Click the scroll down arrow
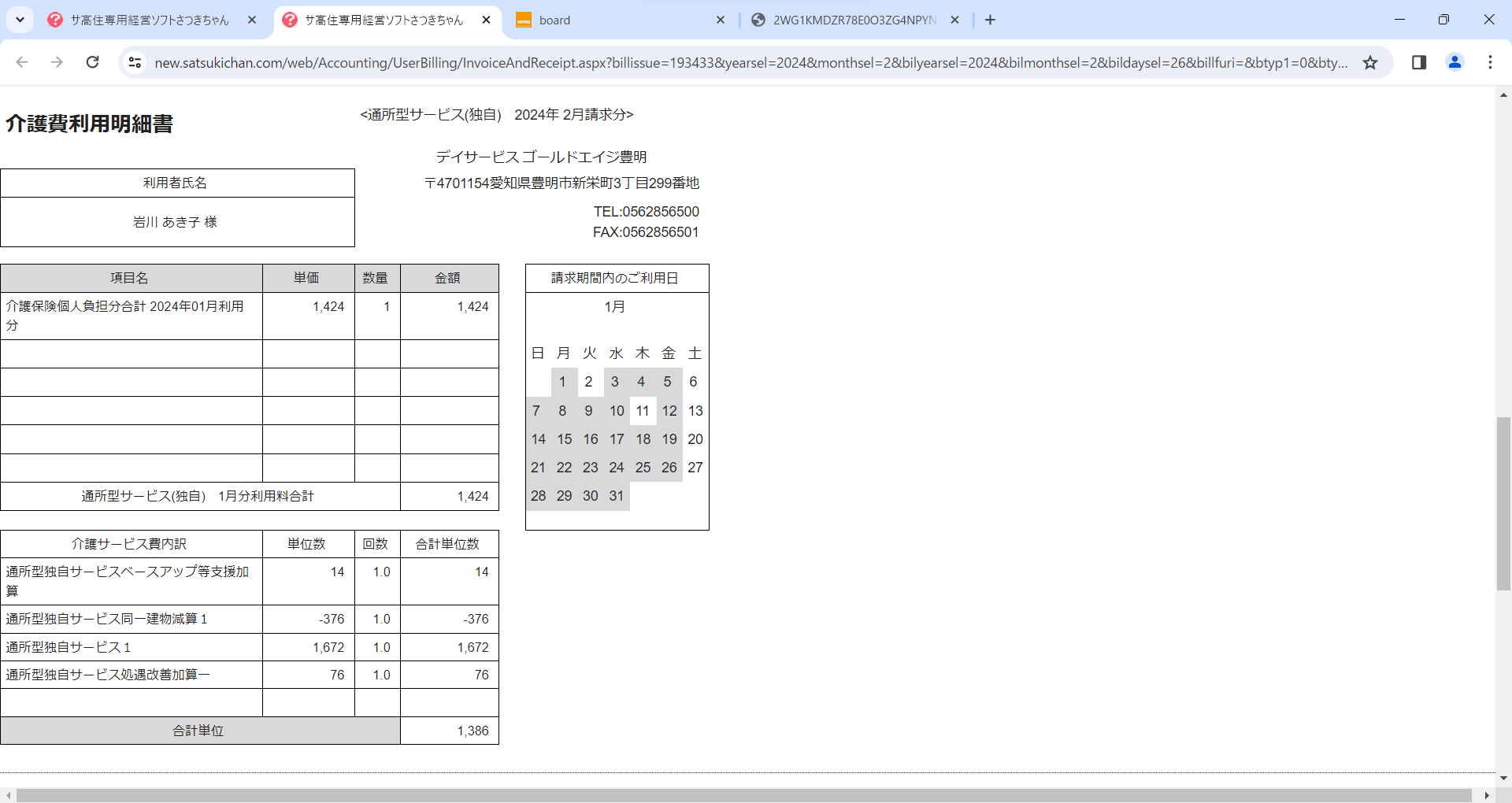Viewport: 1512px width, 803px height. (1503, 778)
